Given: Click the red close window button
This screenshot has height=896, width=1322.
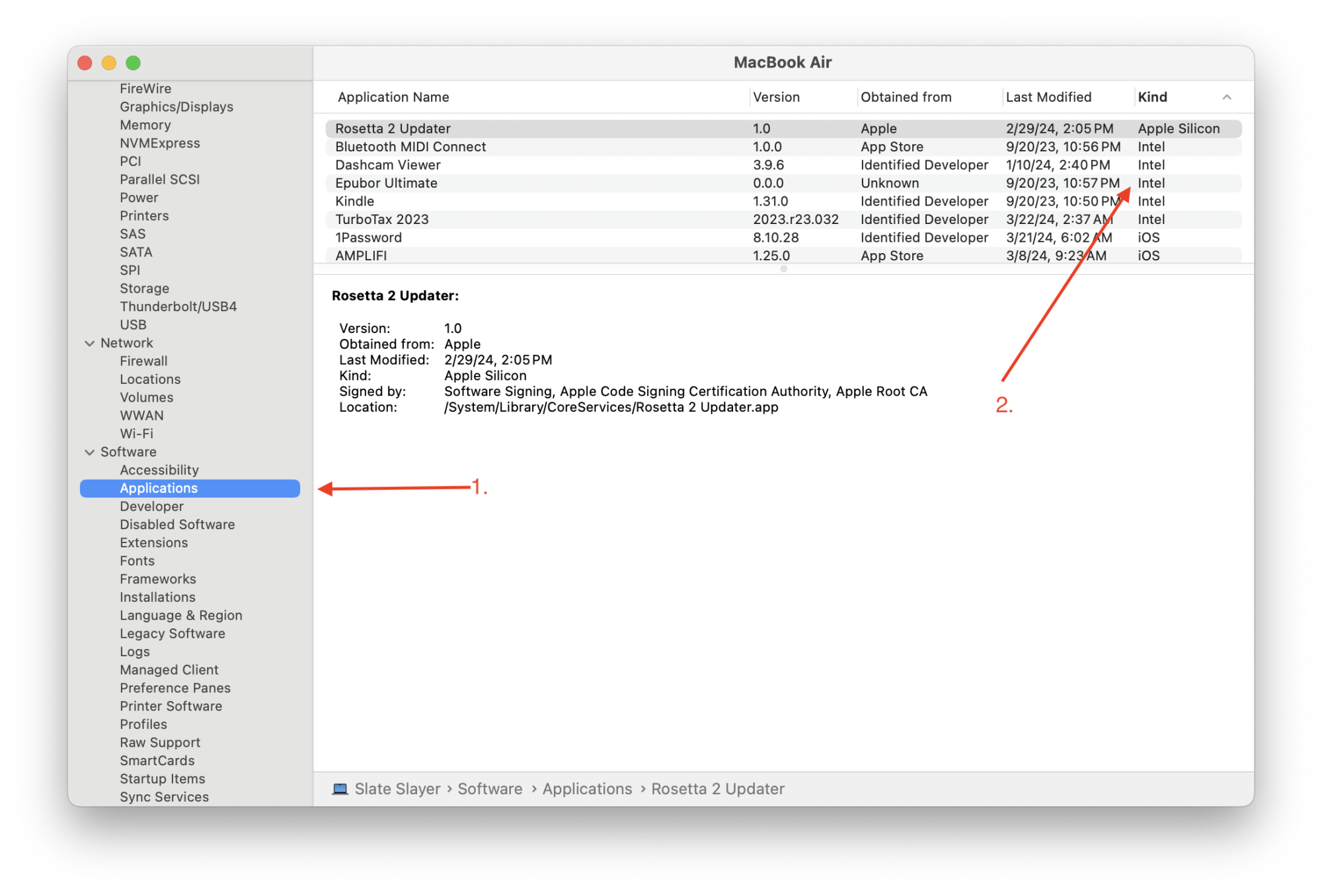Looking at the screenshot, I should [x=85, y=63].
